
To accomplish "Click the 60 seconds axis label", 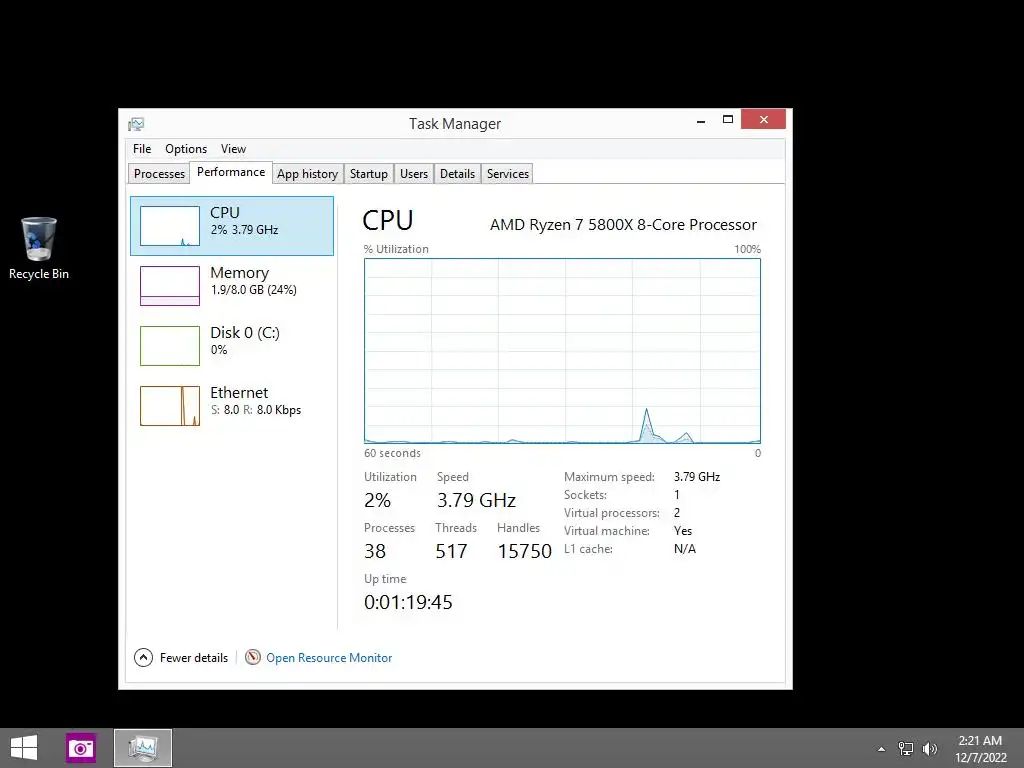I will click(392, 453).
